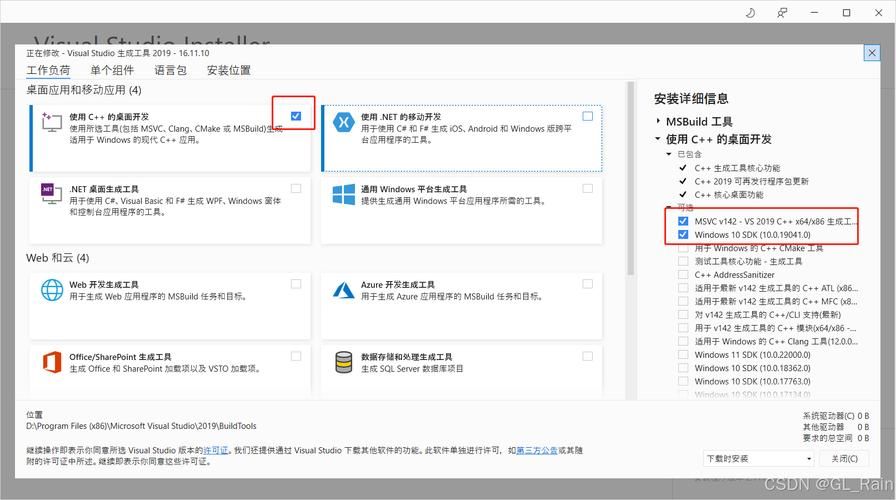Uncheck Windows 10 SDK (10.0.19041.0)
This screenshot has width=896, height=500.
tap(683, 234)
